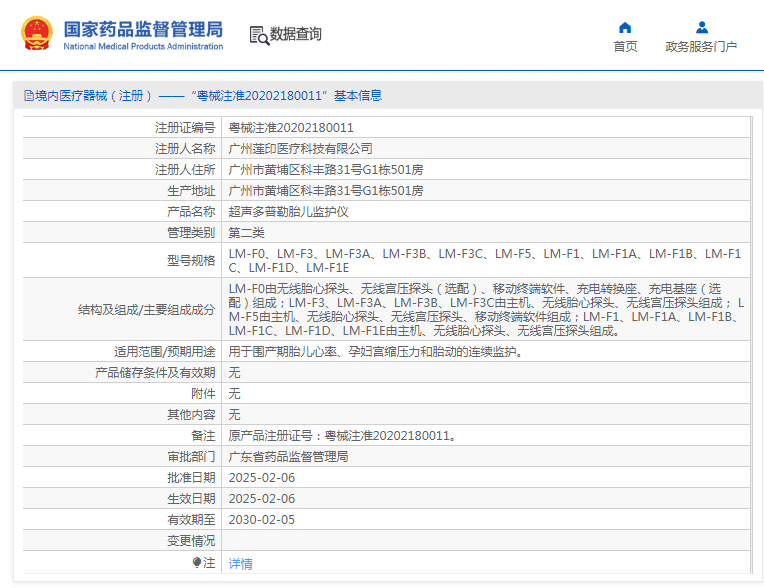764x588 pixels.
Task: Click the 政务服务门户 person icon
Action: [x=701, y=27]
